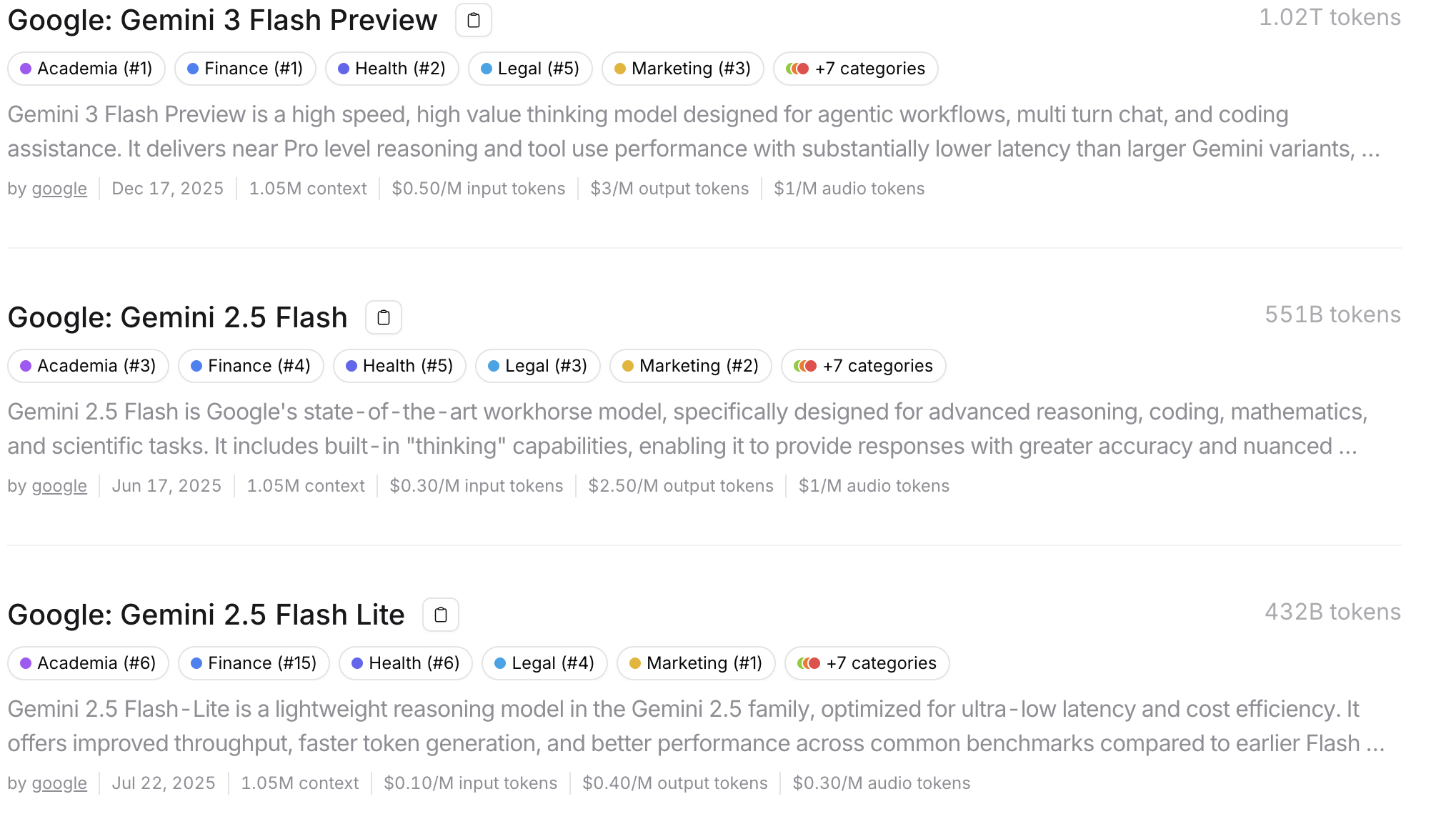Copy the Gemini 2.5 Flash model ID
Screen dimensions: 1456x819
[384, 317]
